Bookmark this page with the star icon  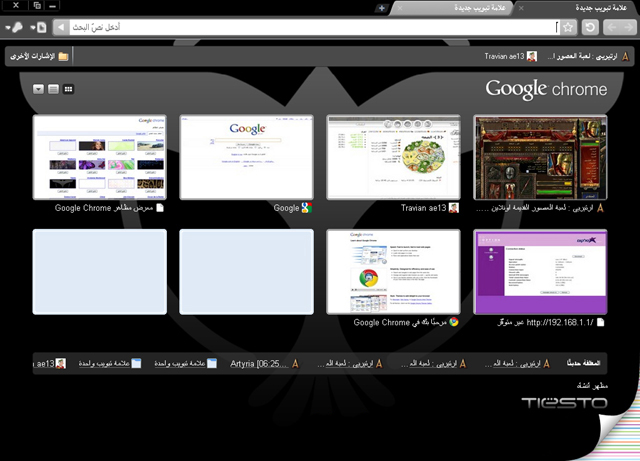pos(568,27)
